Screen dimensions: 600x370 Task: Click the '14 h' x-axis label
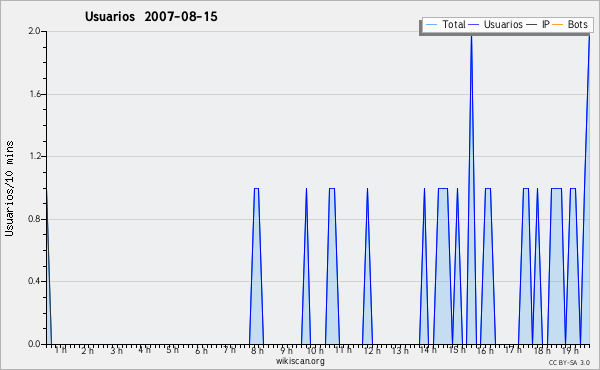(x=428, y=350)
